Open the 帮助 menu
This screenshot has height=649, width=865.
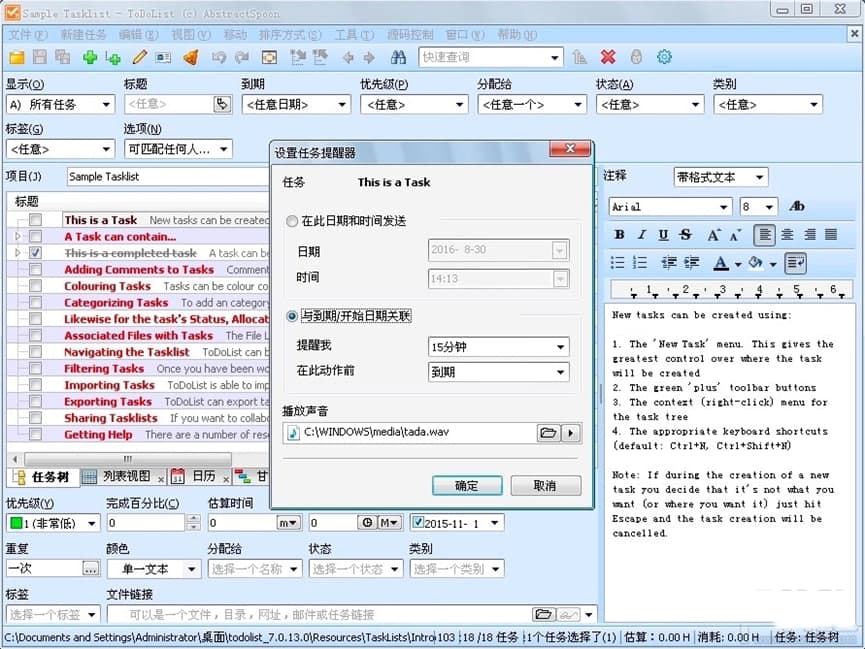pos(517,35)
